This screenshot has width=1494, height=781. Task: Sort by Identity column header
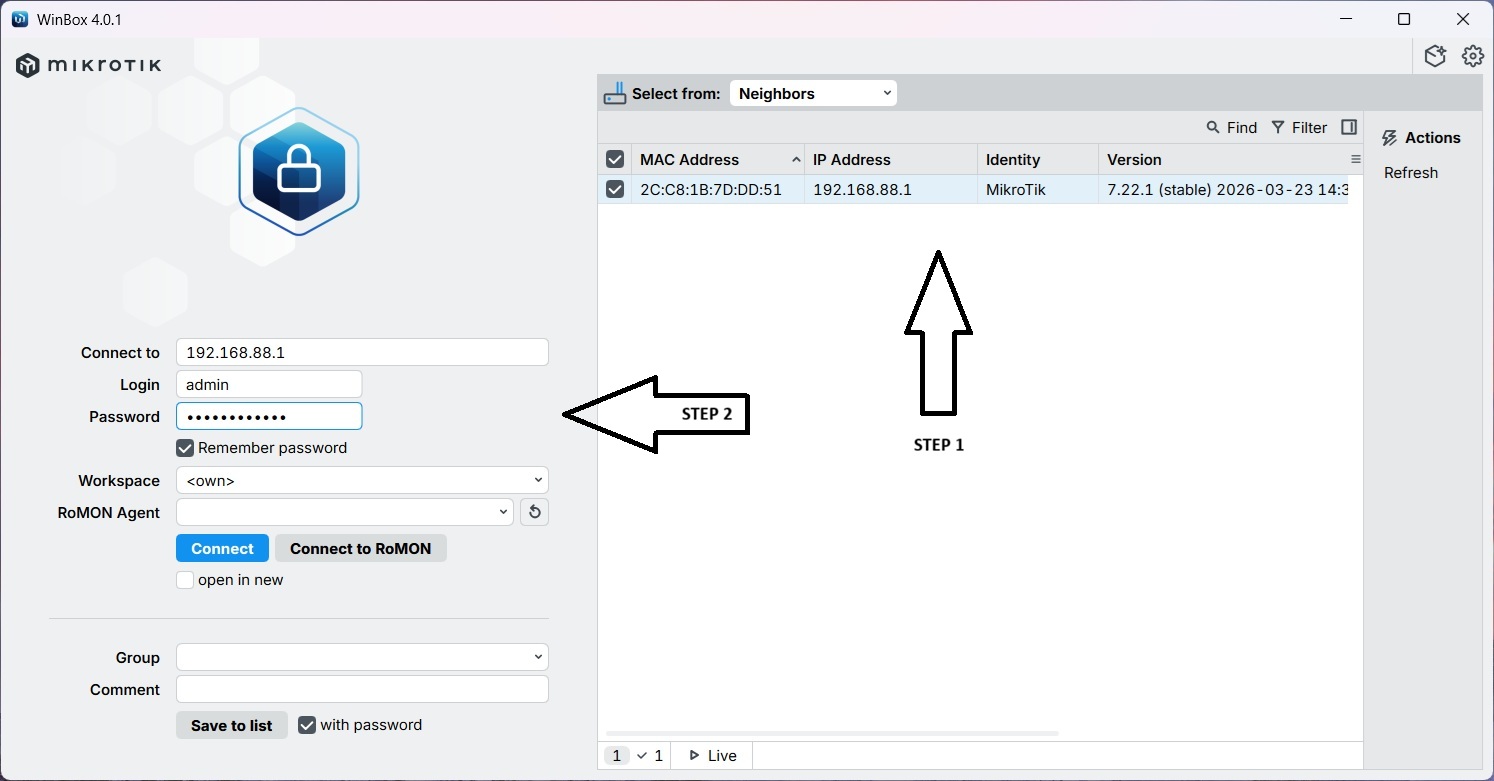pos(1037,159)
